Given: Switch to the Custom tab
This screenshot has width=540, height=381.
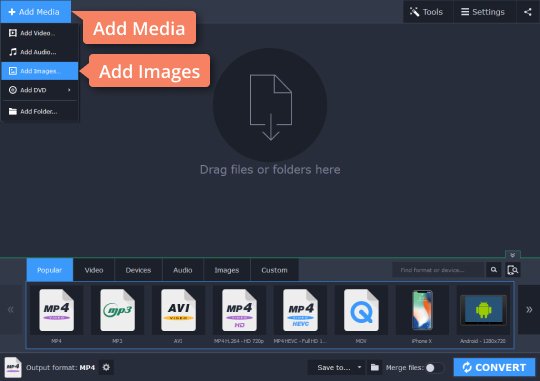Looking at the screenshot, I should click(274, 270).
